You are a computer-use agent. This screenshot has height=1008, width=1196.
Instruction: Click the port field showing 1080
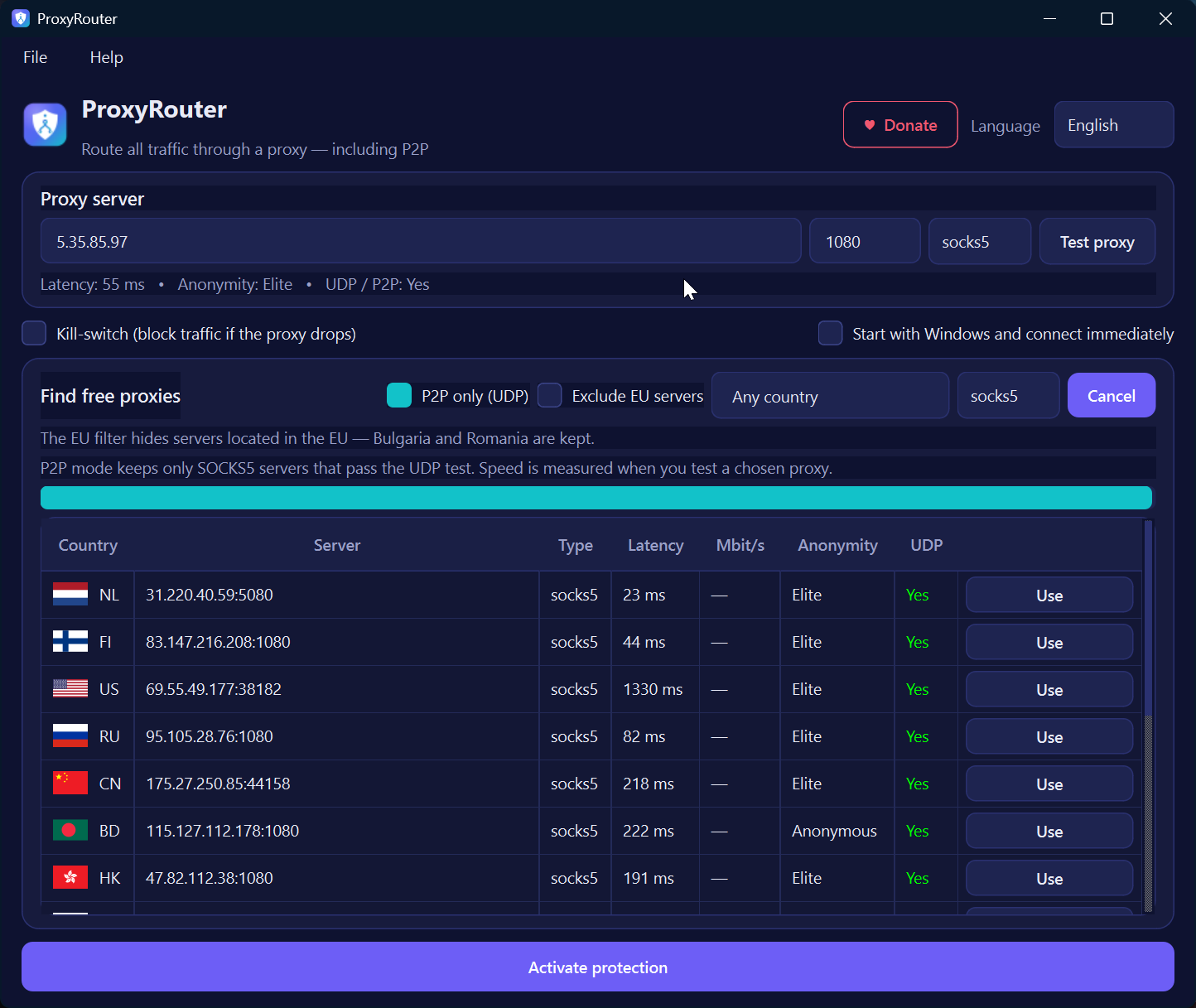(x=865, y=242)
